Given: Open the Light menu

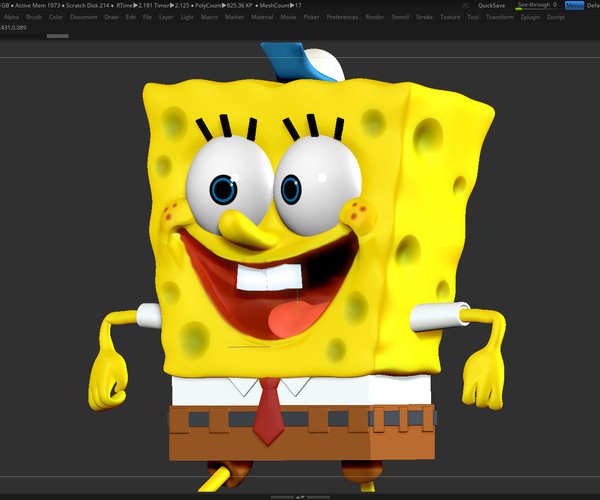Looking at the screenshot, I should pos(188,17).
